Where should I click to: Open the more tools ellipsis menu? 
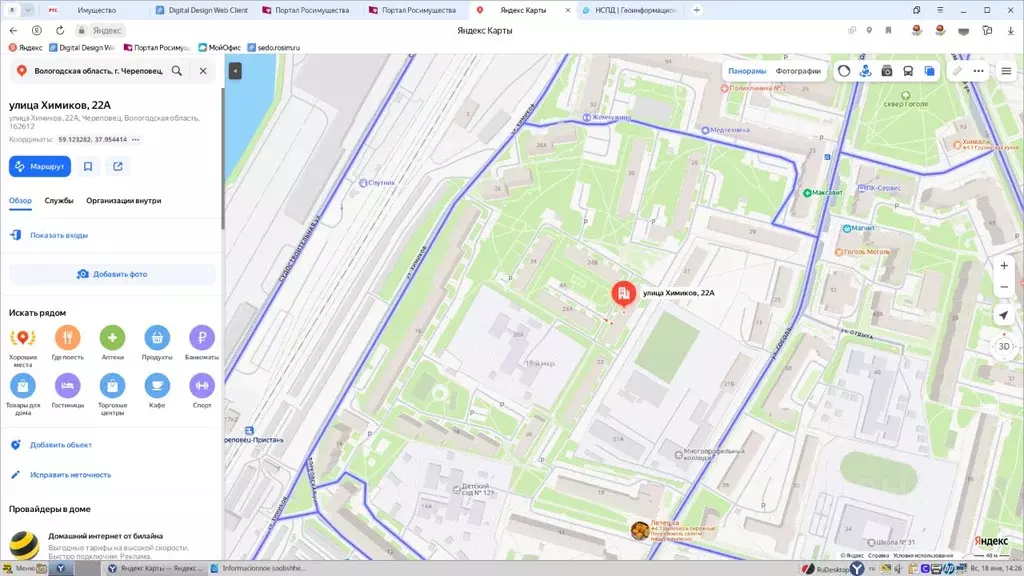pos(978,71)
